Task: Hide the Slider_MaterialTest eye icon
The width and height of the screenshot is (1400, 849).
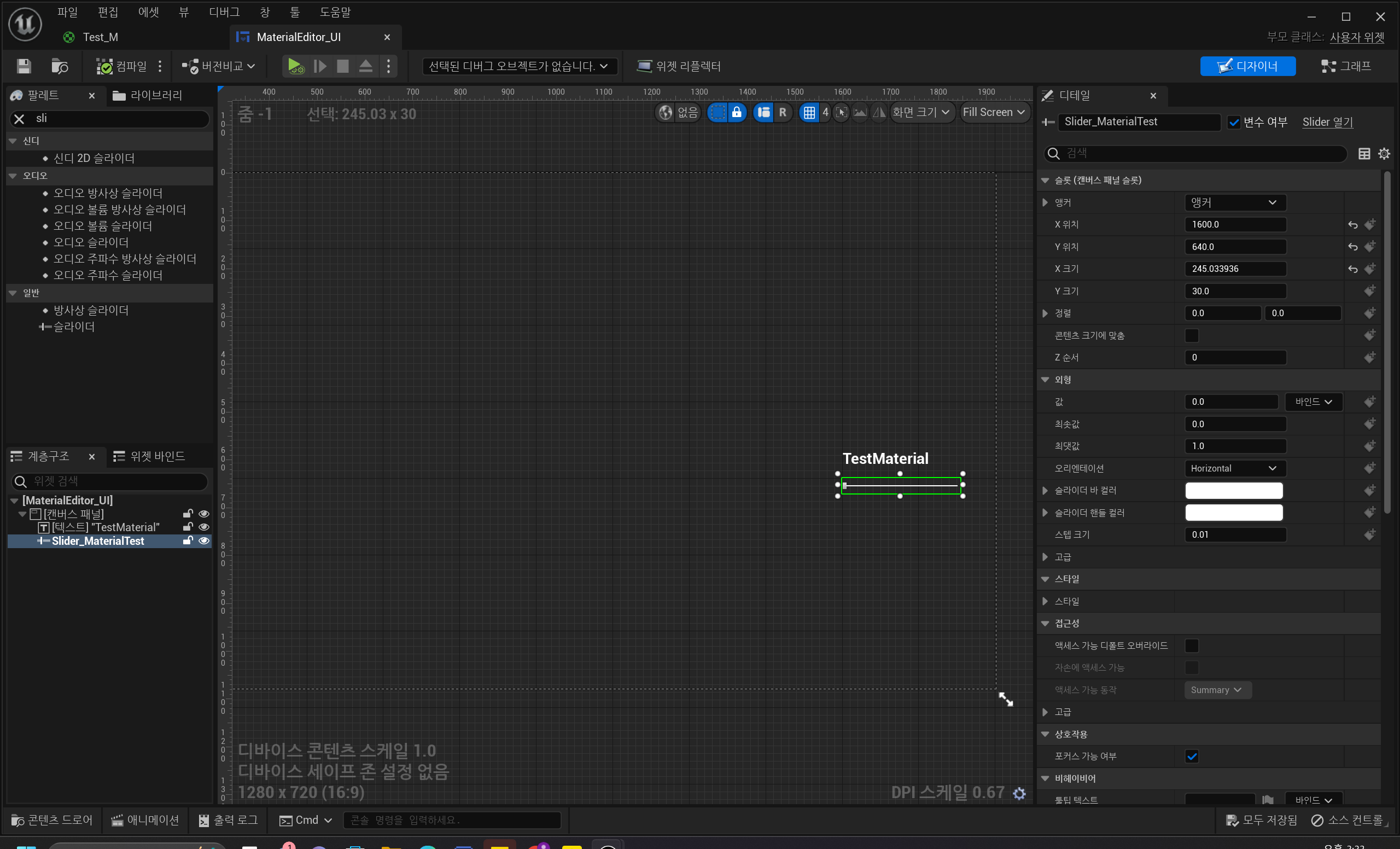Action: [203, 541]
